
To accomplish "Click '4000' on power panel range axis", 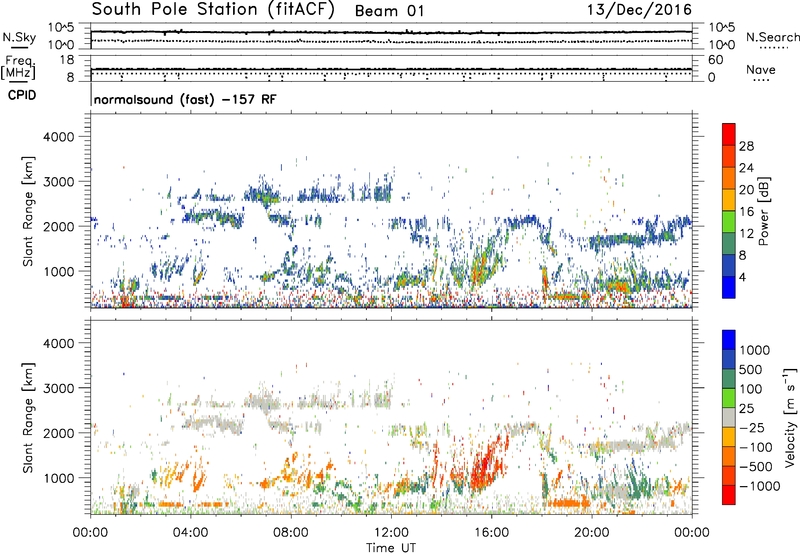I will pyautogui.click(x=59, y=137).
